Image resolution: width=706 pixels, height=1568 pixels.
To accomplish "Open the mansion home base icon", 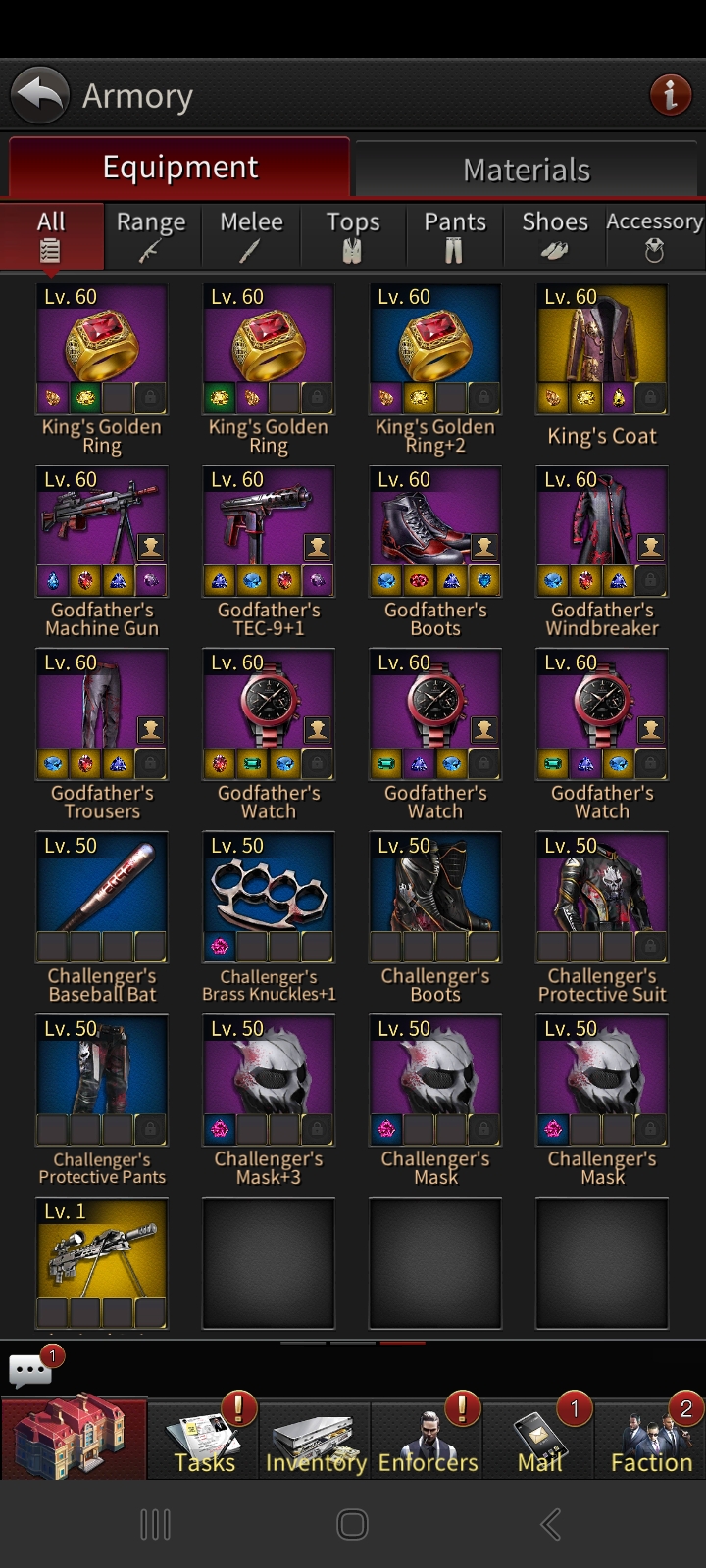I will coord(74,1438).
